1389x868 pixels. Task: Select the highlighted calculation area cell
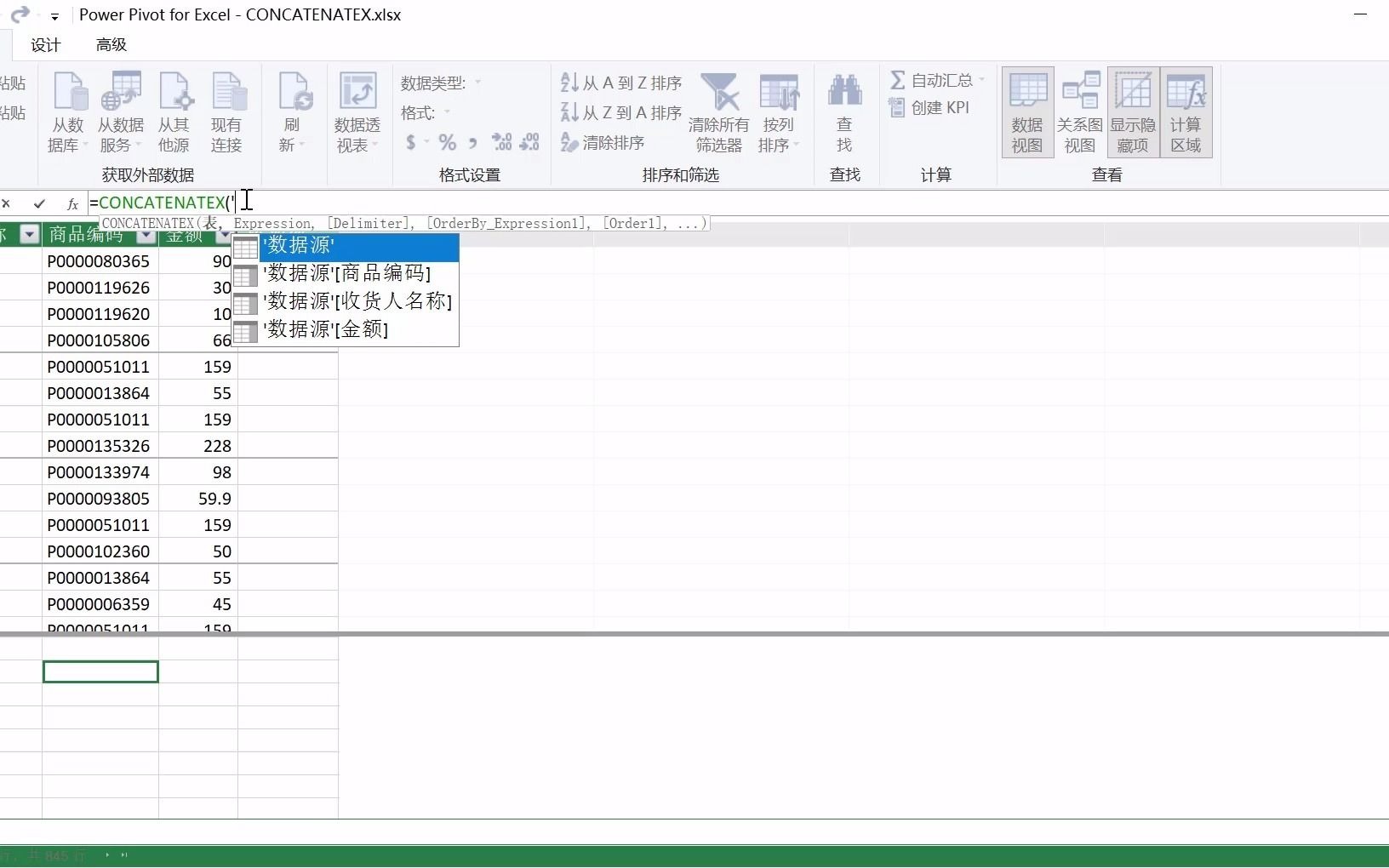(x=100, y=671)
